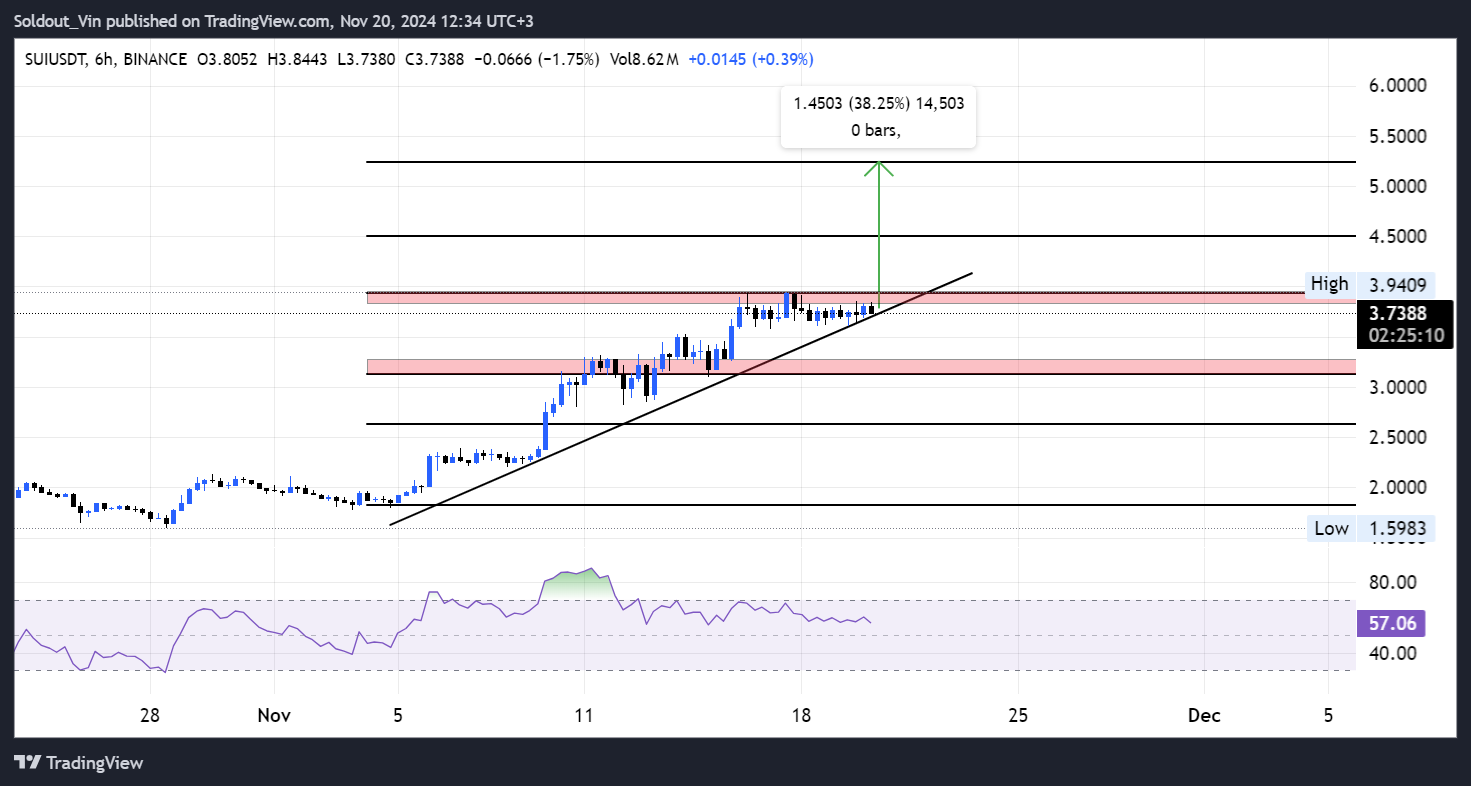Click the purple 57.06 RSI value tag

(x=1391, y=624)
